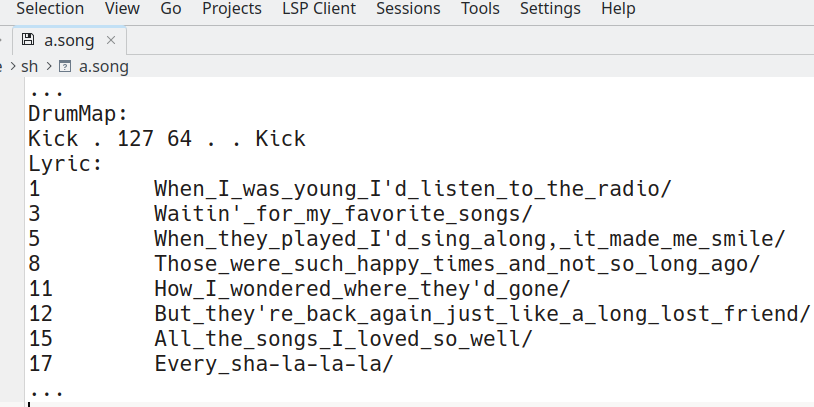Open the Help menu
Viewport: 814px width, 407px height.
coord(618,9)
